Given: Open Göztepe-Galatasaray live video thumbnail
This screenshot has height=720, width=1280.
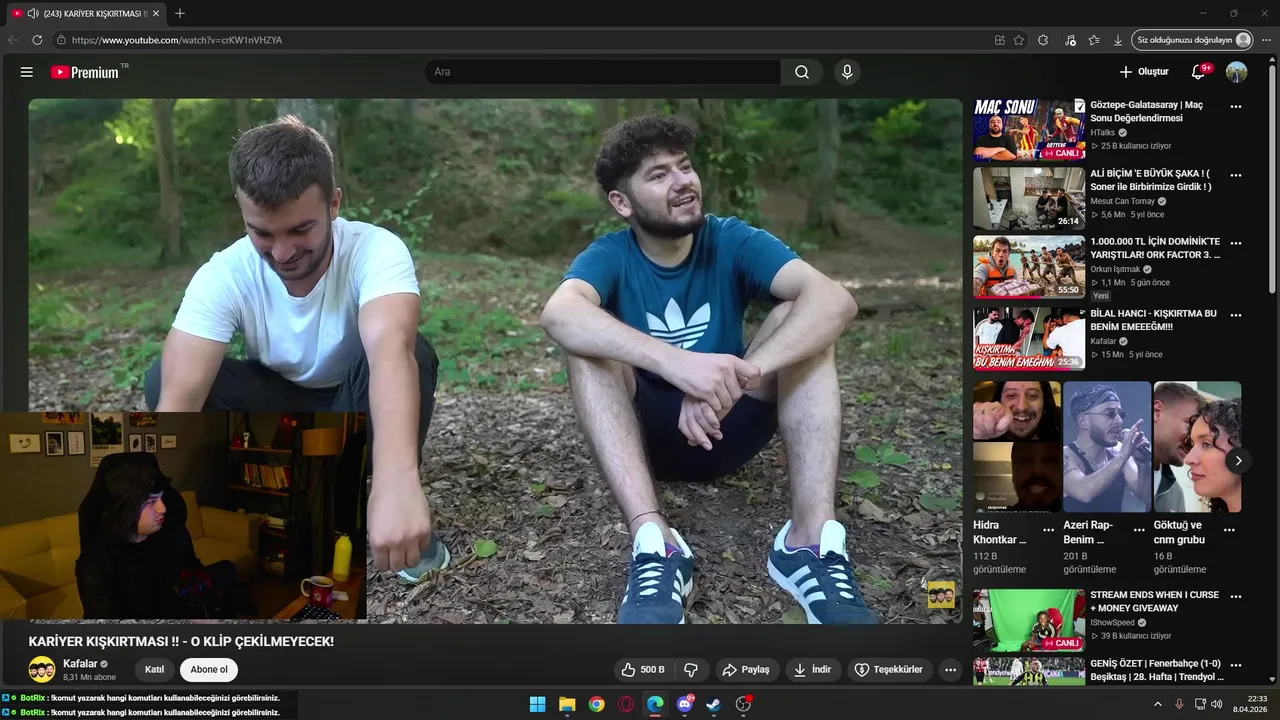Looking at the screenshot, I should point(1029,129).
